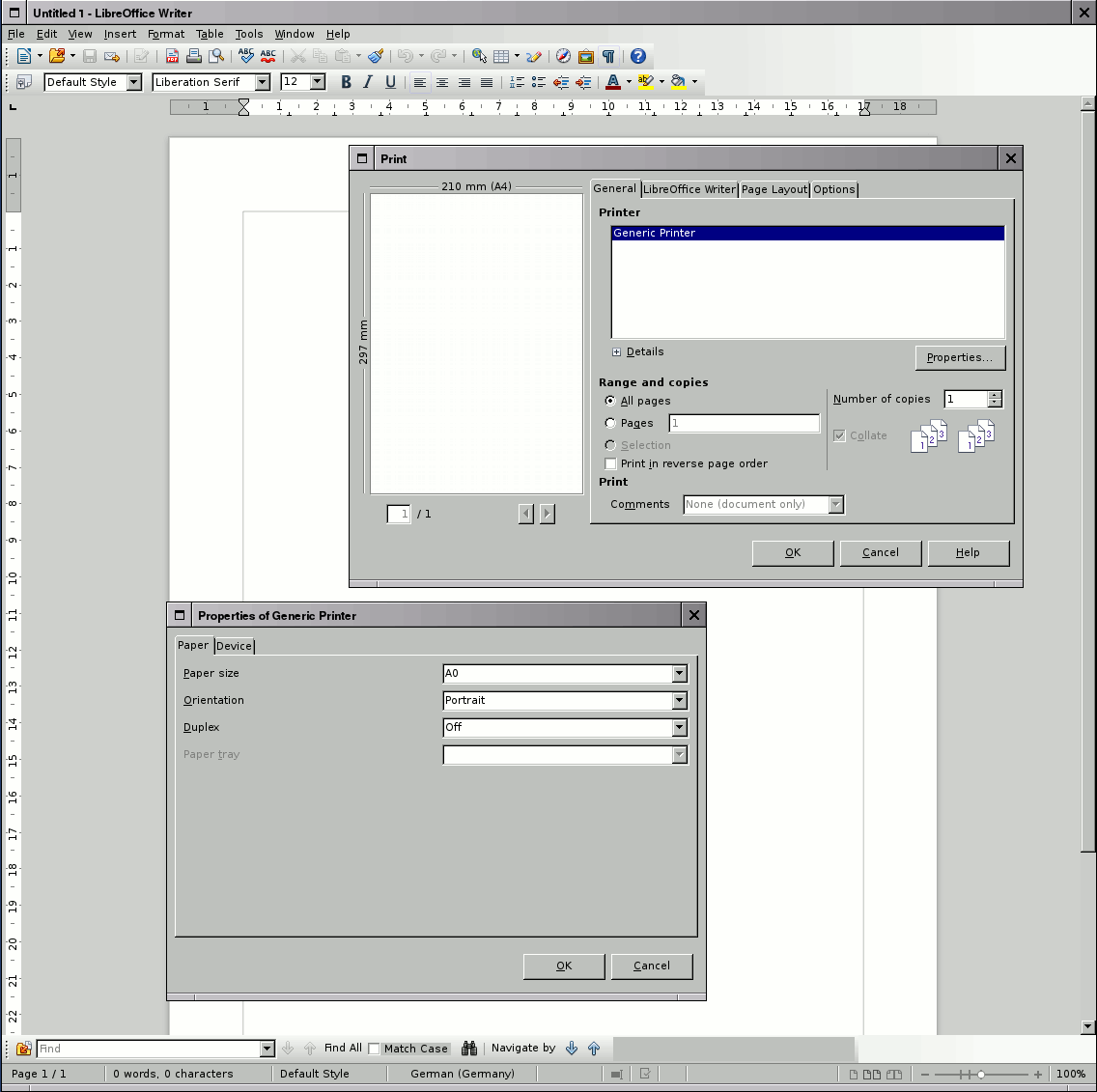Click Help in the Print dialog
The width and height of the screenshot is (1097, 1092).
tap(969, 552)
